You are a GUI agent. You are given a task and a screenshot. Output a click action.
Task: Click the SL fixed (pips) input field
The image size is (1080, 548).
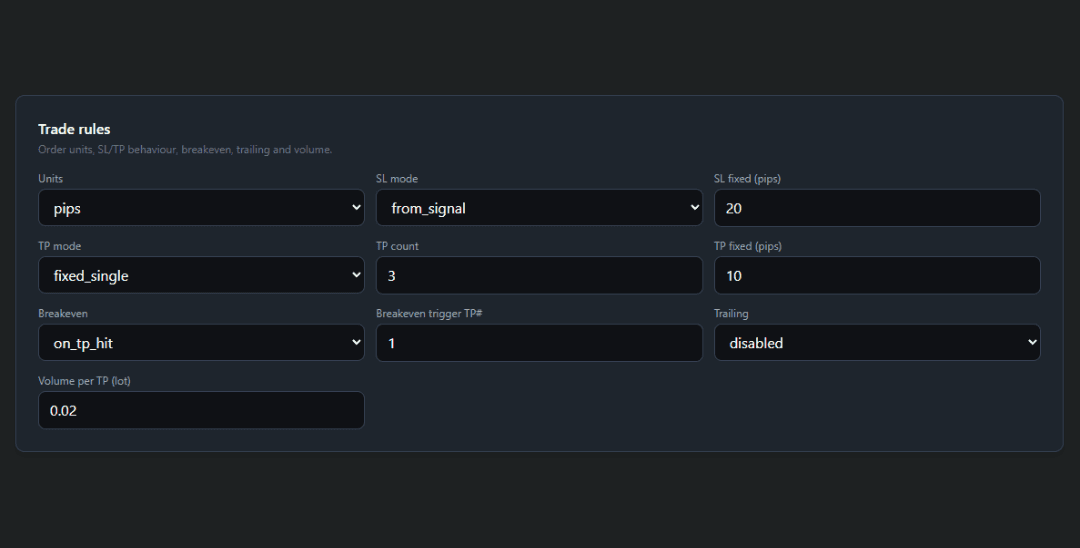[877, 208]
